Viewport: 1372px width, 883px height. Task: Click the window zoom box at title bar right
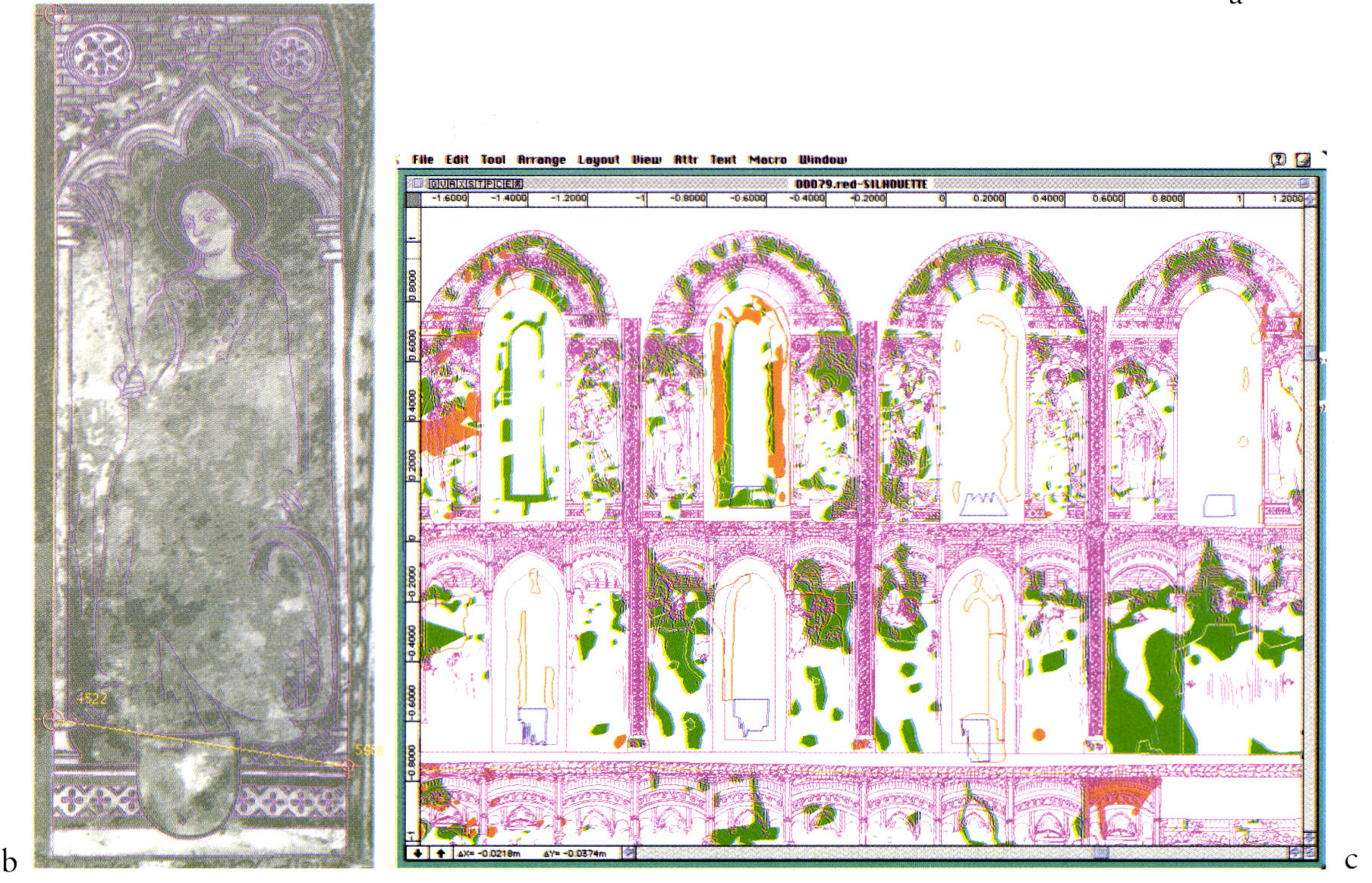1304,184
